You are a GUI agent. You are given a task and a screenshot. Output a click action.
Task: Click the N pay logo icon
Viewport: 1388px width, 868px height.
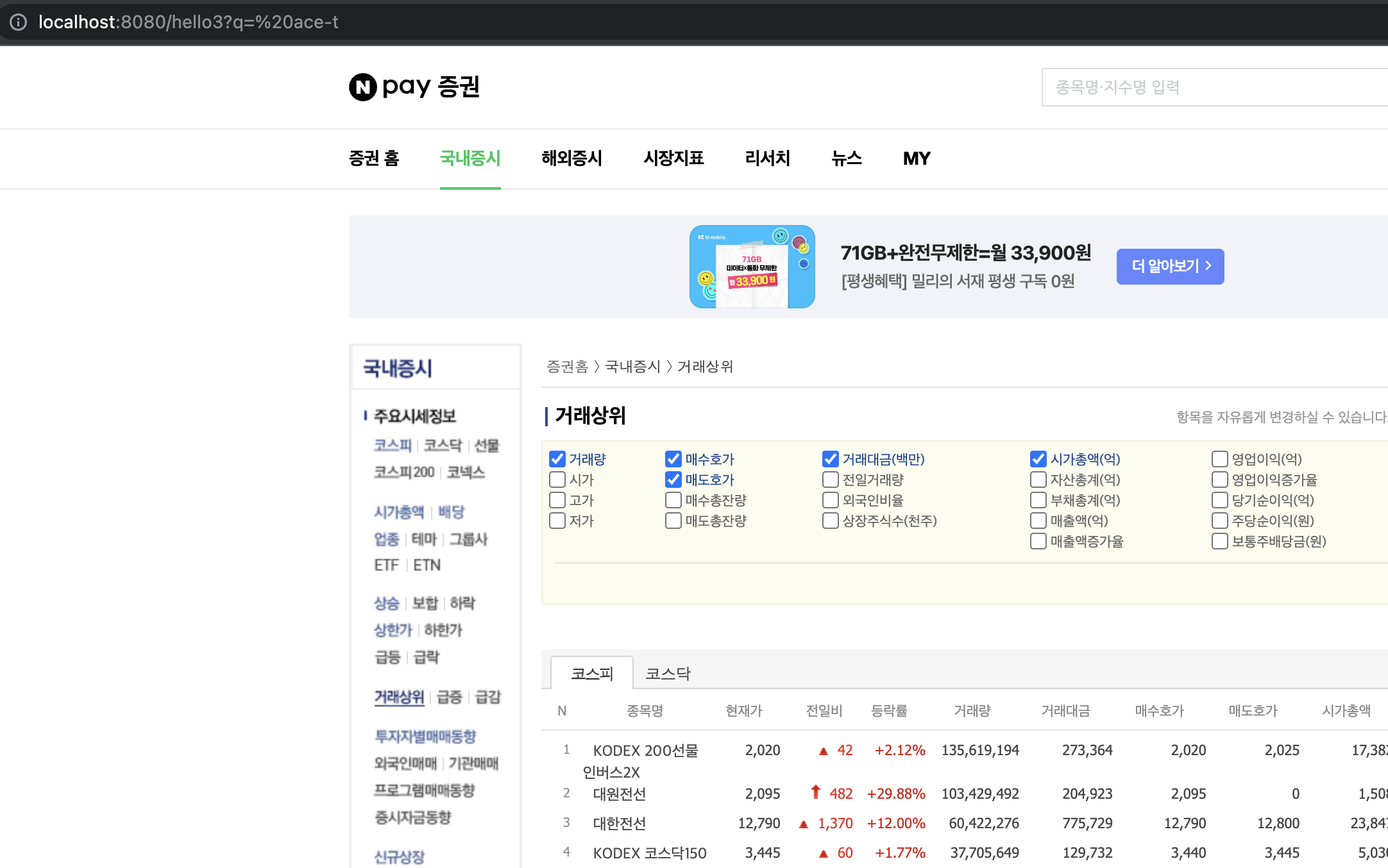[363, 87]
